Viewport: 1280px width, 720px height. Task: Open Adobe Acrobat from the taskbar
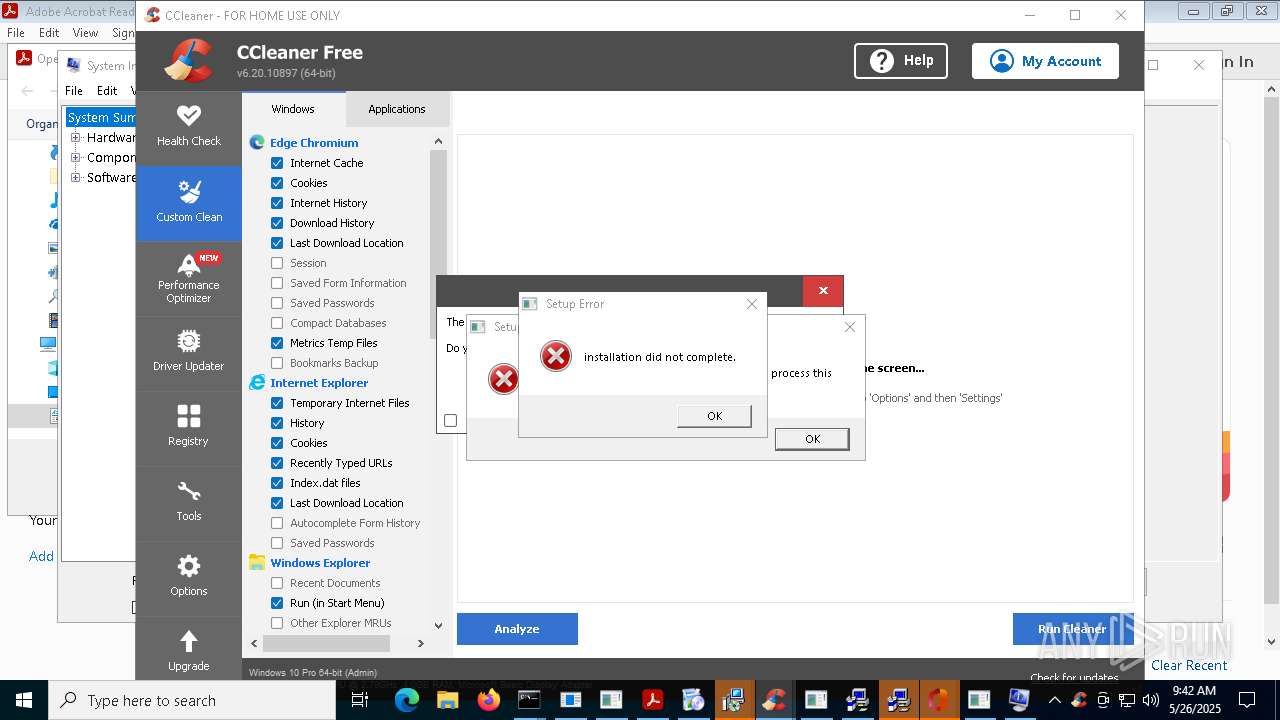click(x=653, y=700)
